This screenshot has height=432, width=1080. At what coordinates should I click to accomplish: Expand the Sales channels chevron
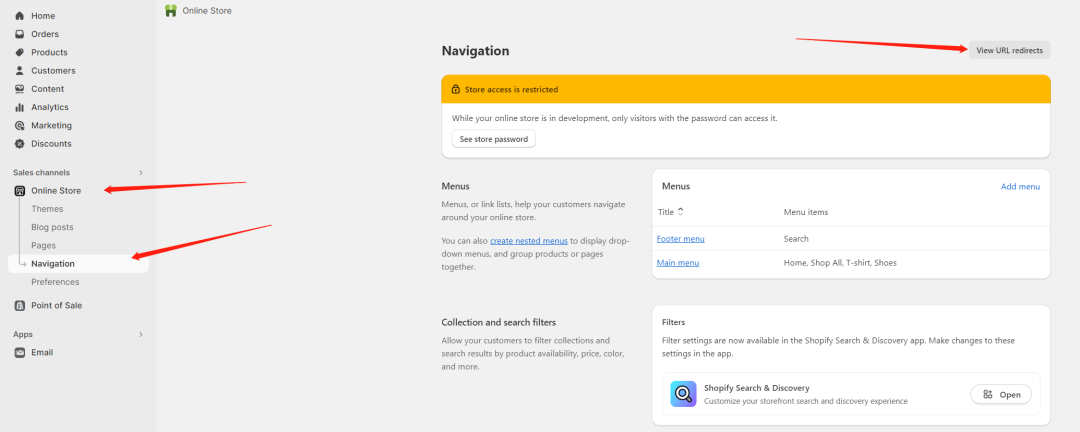141,172
